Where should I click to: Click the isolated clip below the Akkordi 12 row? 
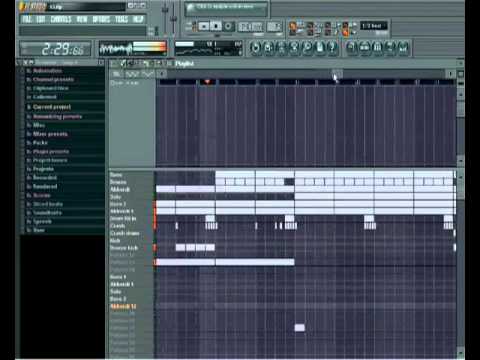tap(300, 328)
